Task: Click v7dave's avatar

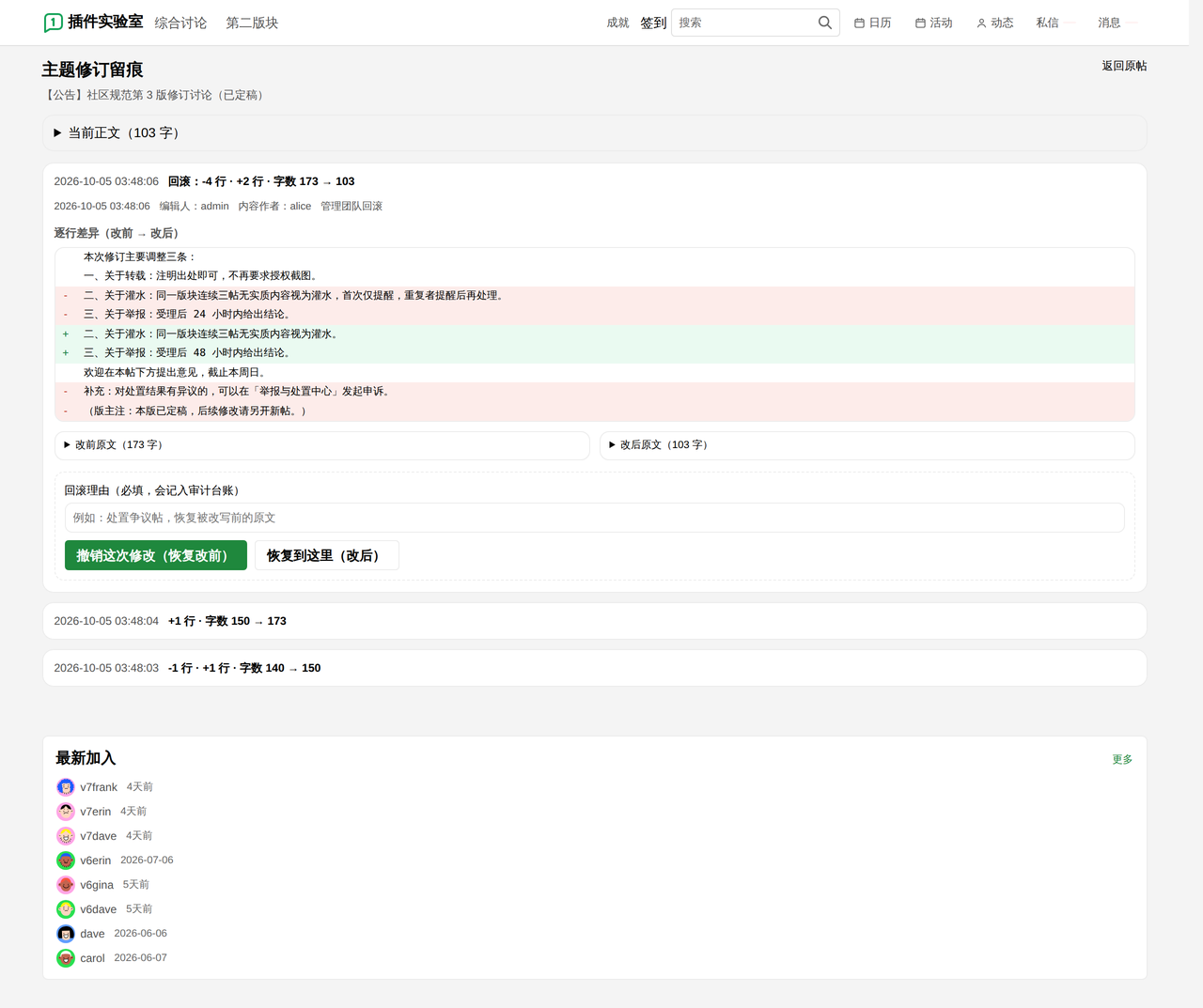Action: tap(66, 836)
